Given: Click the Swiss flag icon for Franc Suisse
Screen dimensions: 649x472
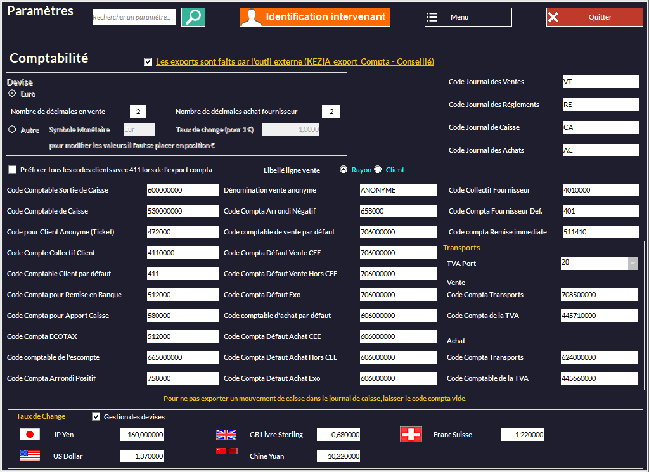Looking at the screenshot, I should [x=410, y=434].
